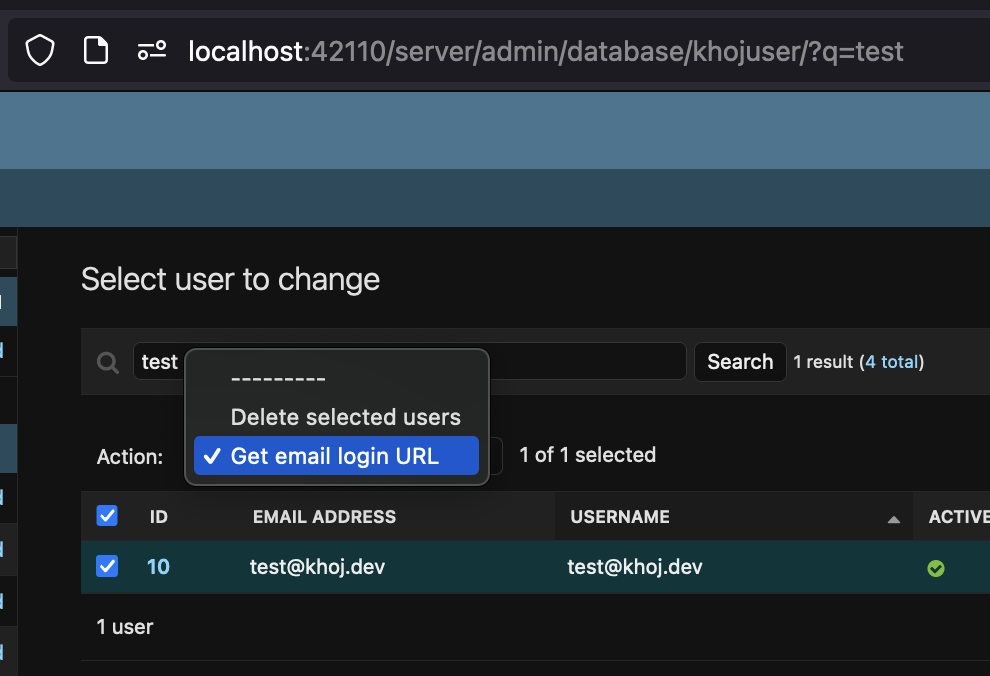This screenshot has width=990, height=676.
Task: Click the test@khoj.dev email address cell
Action: pos(317,567)
